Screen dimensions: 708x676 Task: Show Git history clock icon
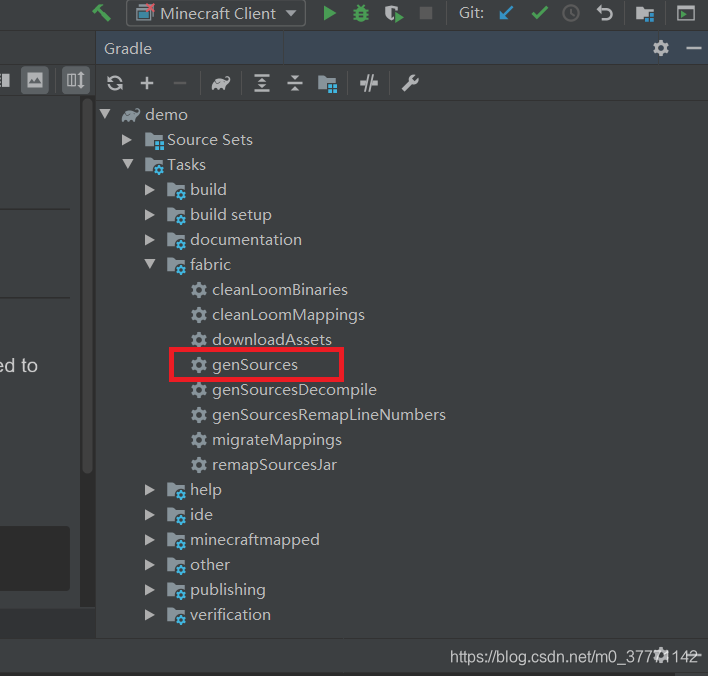[x=571, y=13]
